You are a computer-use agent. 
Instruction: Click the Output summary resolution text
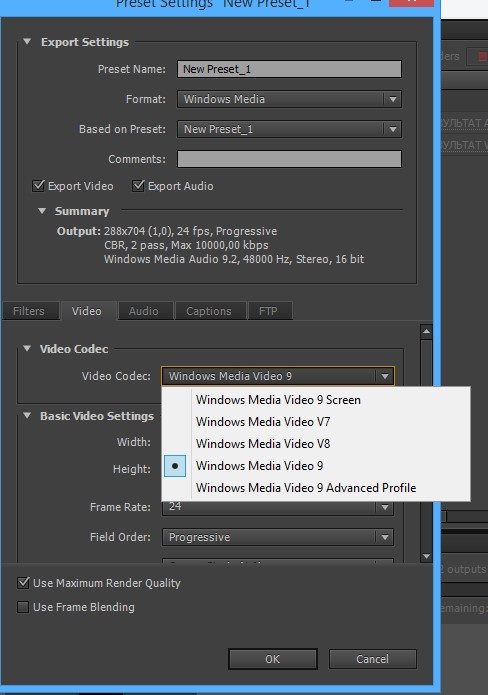190,231
